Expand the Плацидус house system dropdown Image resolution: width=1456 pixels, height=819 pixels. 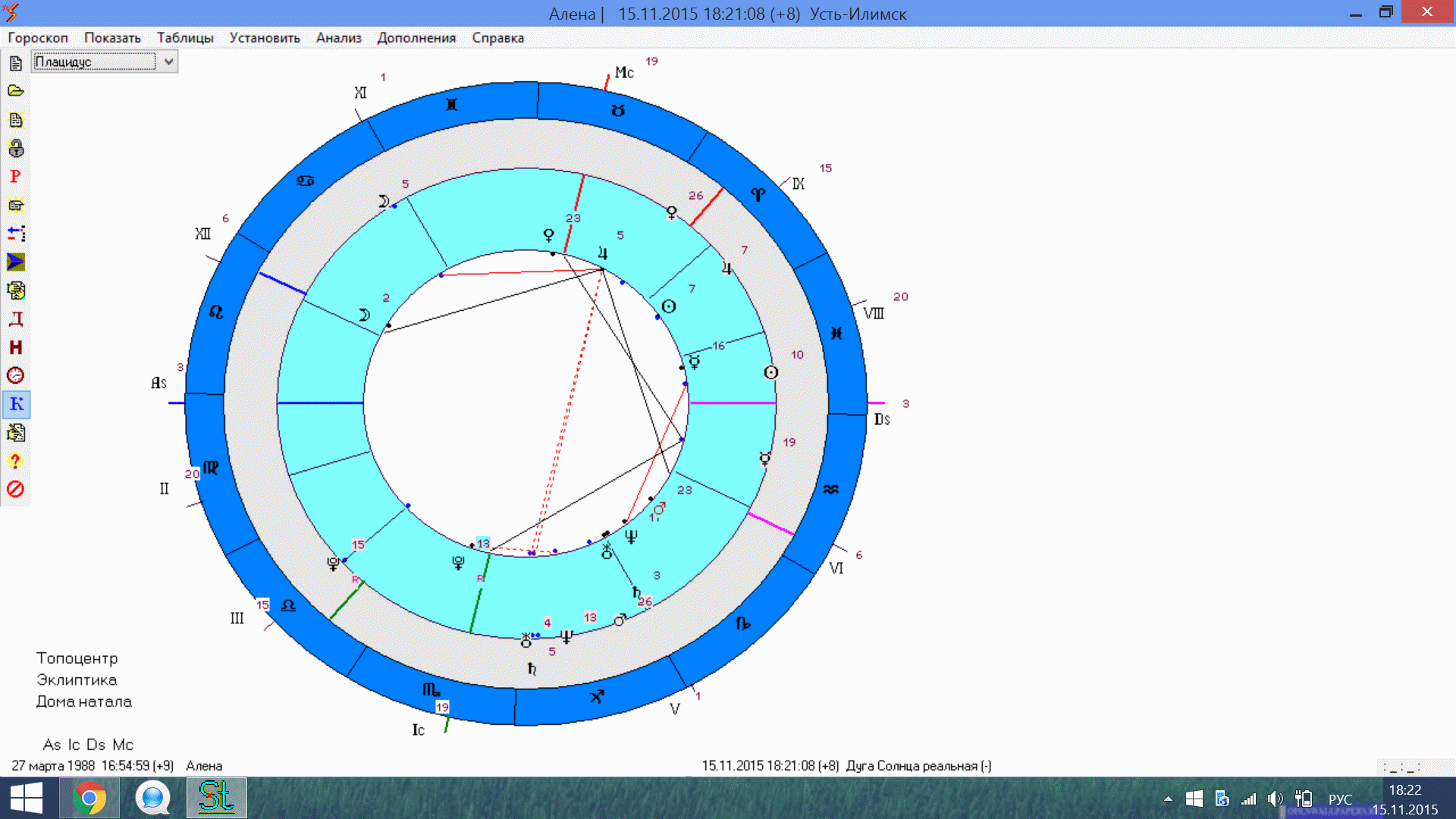tap(168, 61)
